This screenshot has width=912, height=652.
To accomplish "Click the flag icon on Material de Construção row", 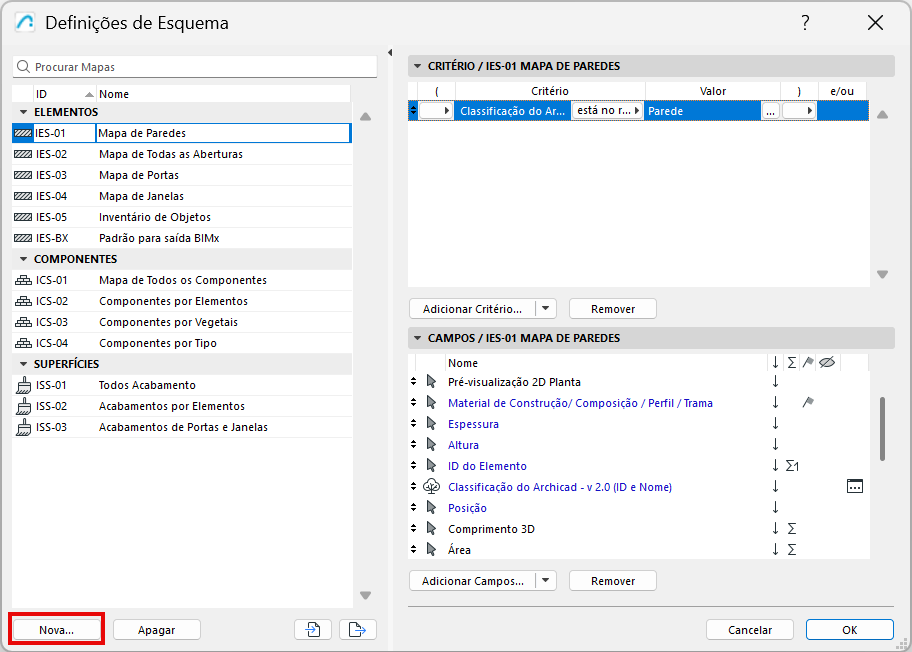I will coord(808,403).
